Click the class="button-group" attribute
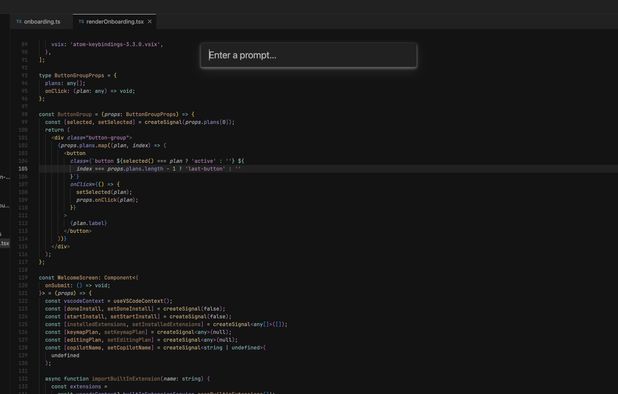 [x=98, y=138]
